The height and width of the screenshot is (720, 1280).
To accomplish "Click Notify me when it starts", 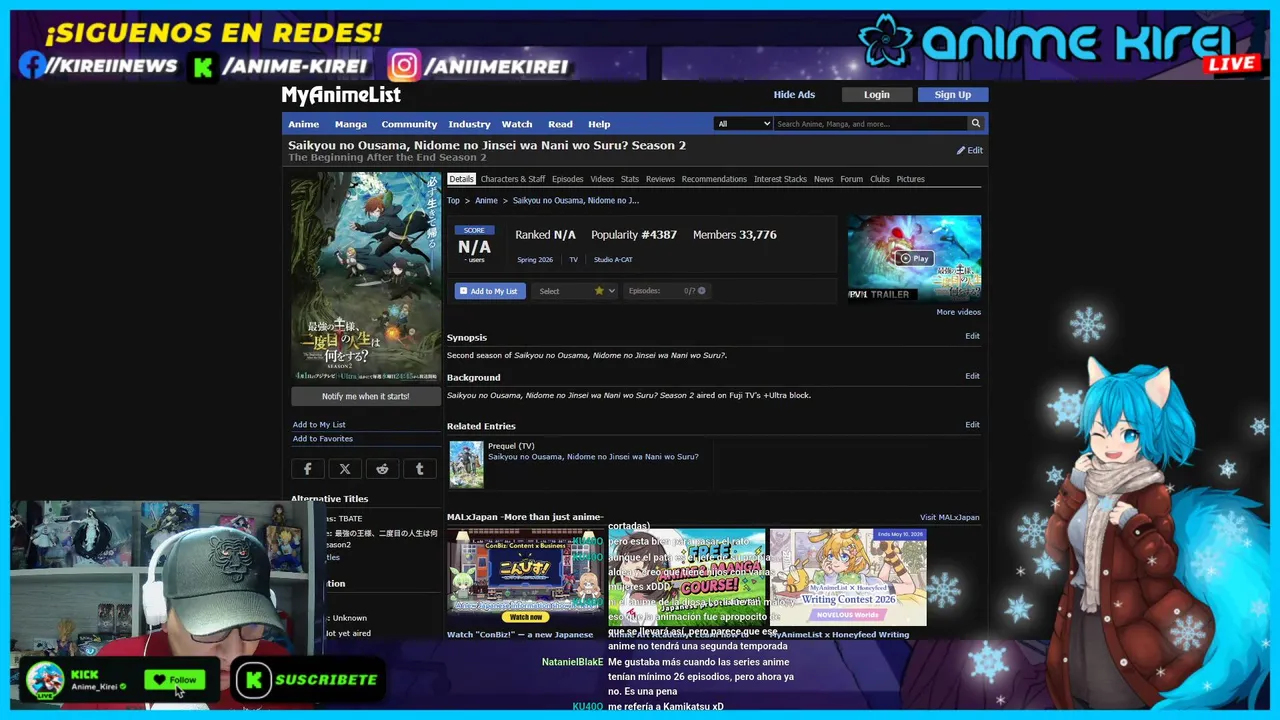I will 366,396.
